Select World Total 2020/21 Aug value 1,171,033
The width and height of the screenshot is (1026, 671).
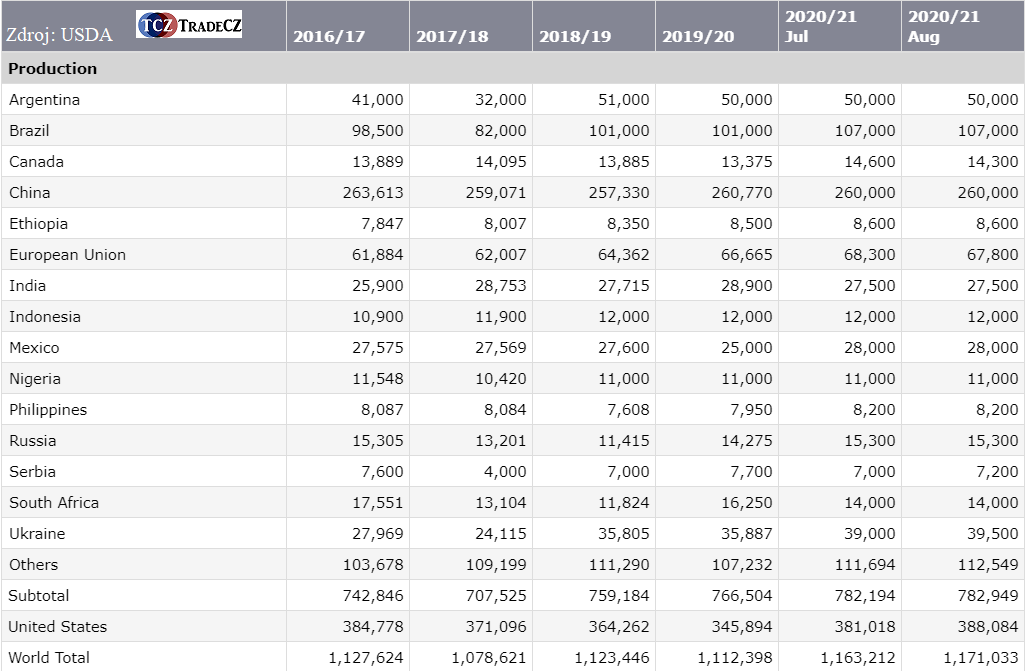pyautogui.click(x=981, y=658)
